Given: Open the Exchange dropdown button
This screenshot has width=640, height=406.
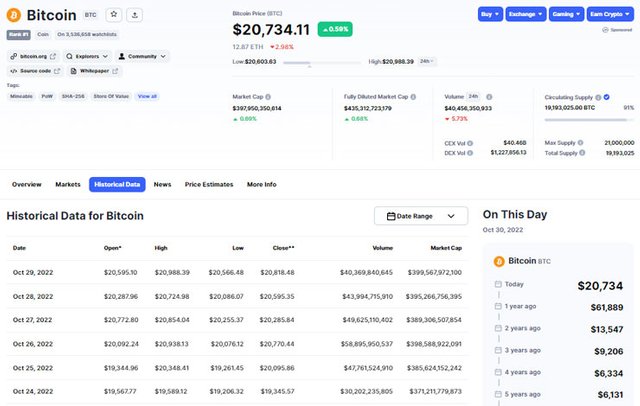Looking at the screenshot, I should (x=526, y=14).
